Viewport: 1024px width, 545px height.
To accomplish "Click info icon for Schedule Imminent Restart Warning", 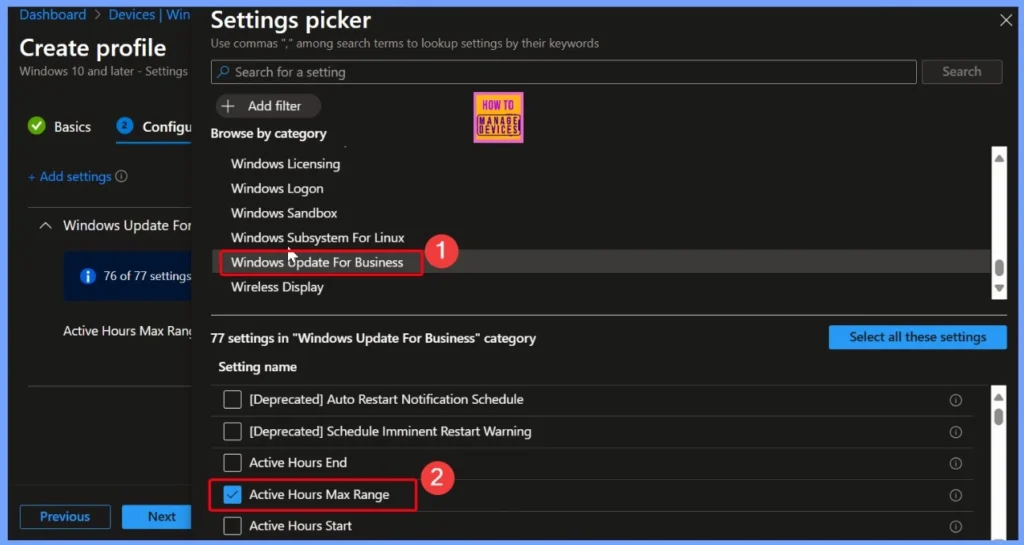I will click(955, 432).
